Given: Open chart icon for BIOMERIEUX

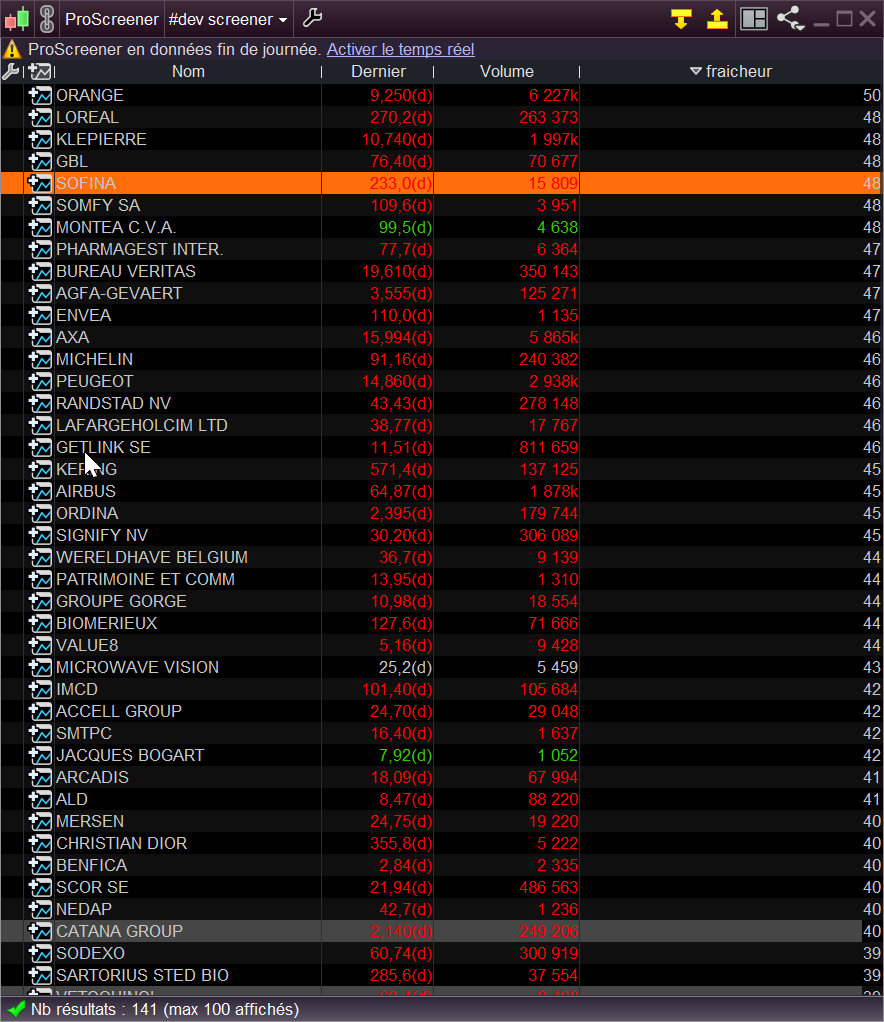Looking at the screenshot, I should tap(40, 623).
